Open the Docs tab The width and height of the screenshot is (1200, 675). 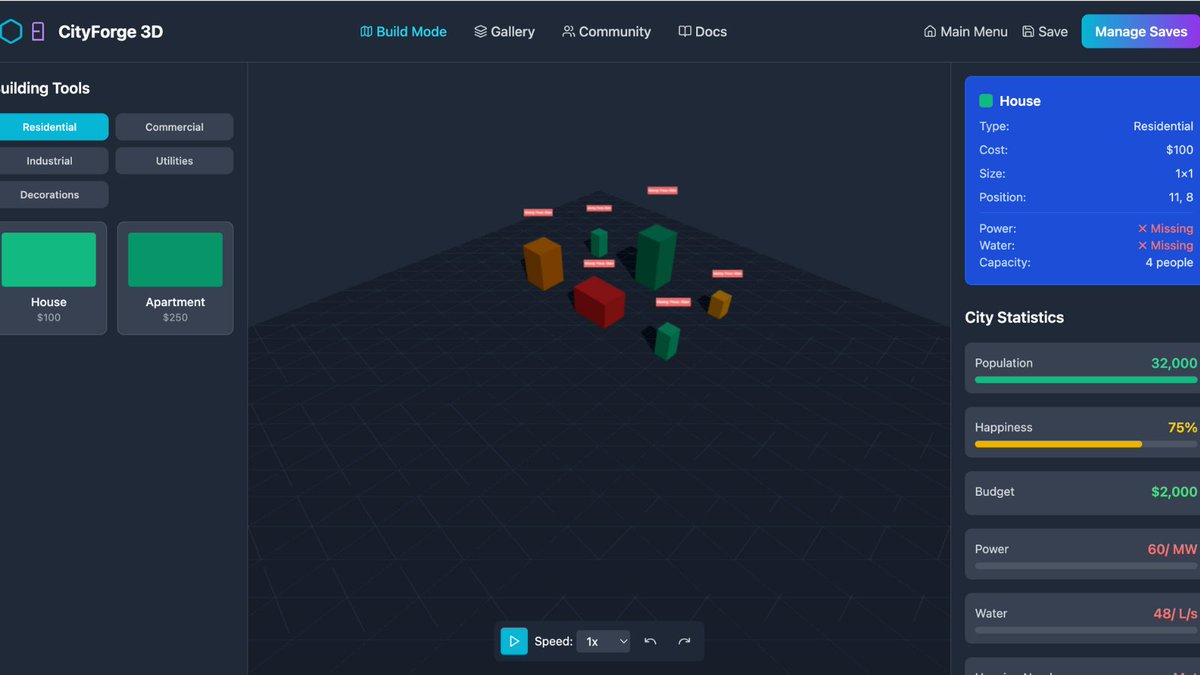[x=702, y=32]
